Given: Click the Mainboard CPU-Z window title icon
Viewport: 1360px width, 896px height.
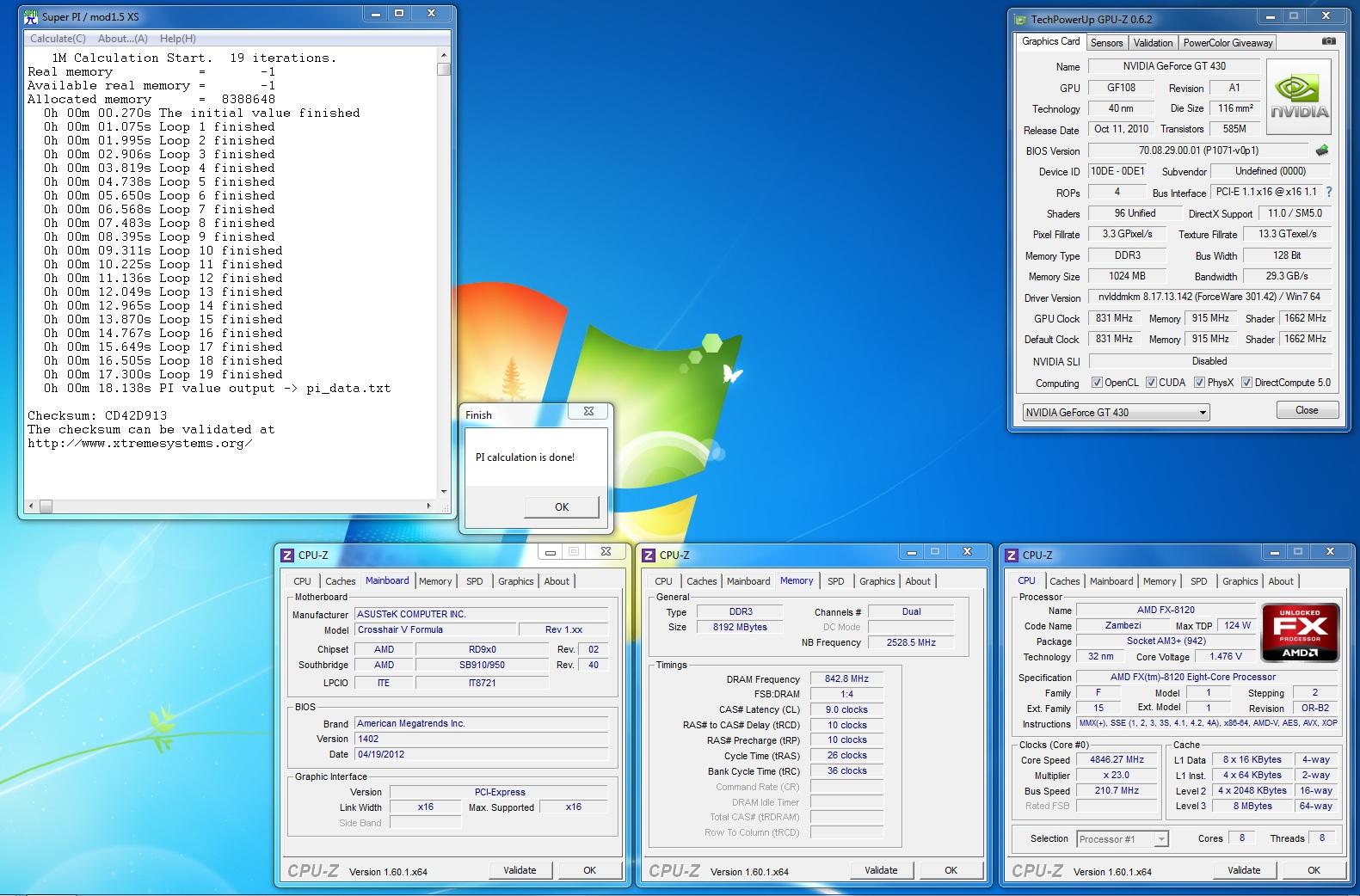Looking at the screenshot, I should pyautogui.click(x=288, y=555).
